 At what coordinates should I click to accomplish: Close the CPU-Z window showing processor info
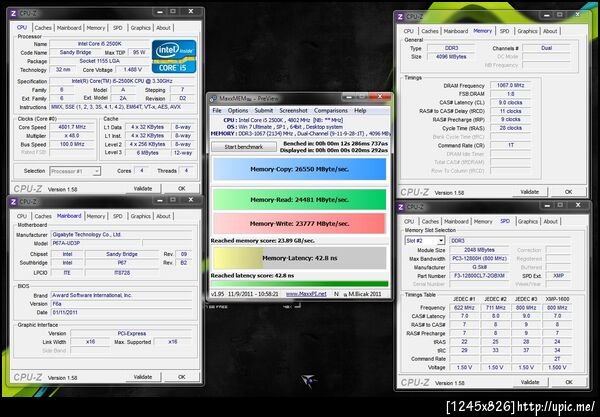pyautogui.click(x=191, y=11)
